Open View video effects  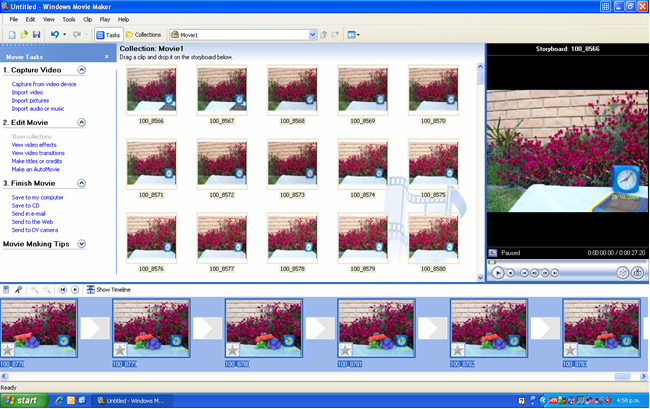click(34, 145)
